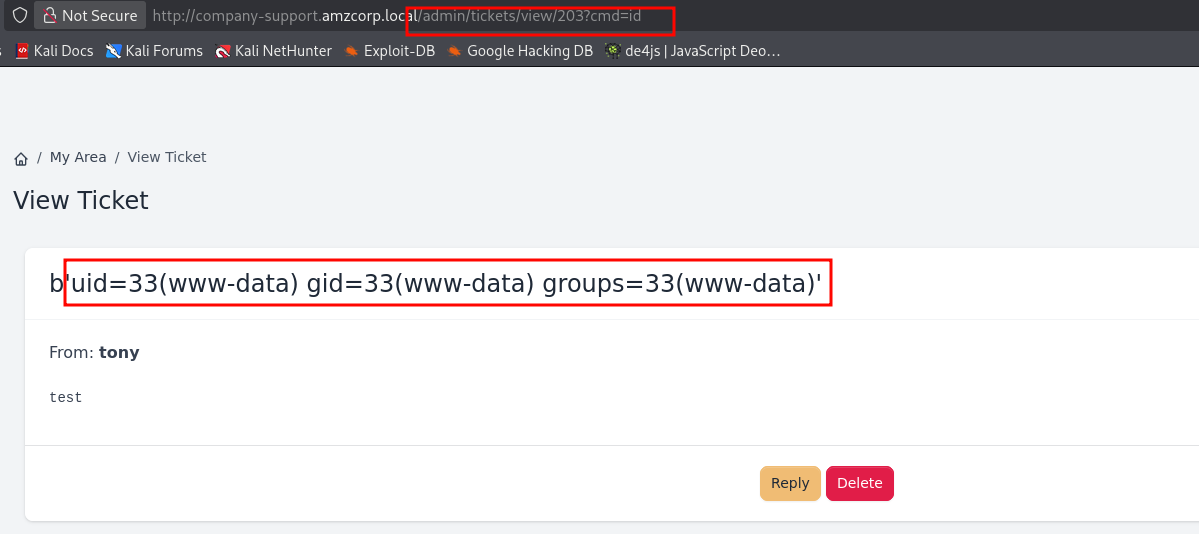Viewport: 1199px width, 534px height.
Task: Click the View Ticket breadcrumb
Action: click(167, 157)
